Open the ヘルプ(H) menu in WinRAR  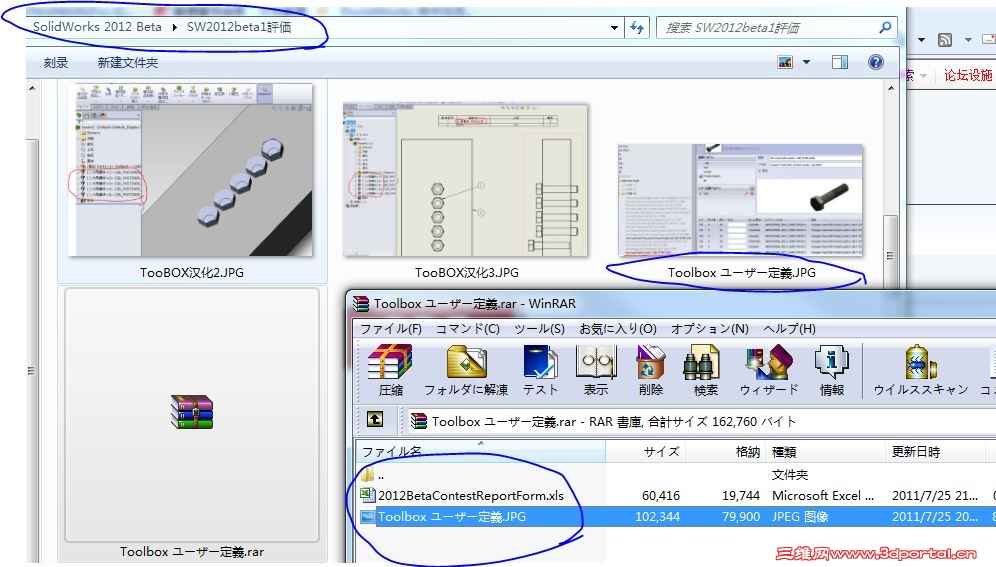(x=789, y=329)
